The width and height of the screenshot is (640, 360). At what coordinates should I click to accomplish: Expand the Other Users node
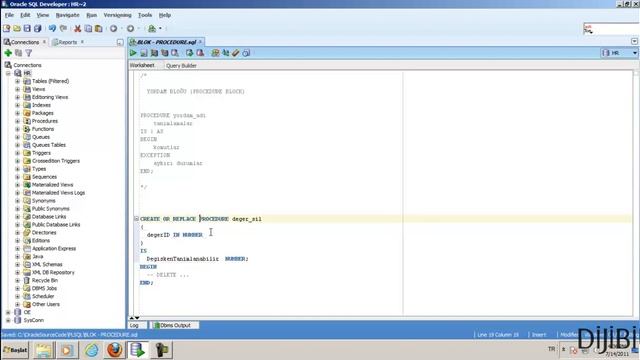click(18, 304)
